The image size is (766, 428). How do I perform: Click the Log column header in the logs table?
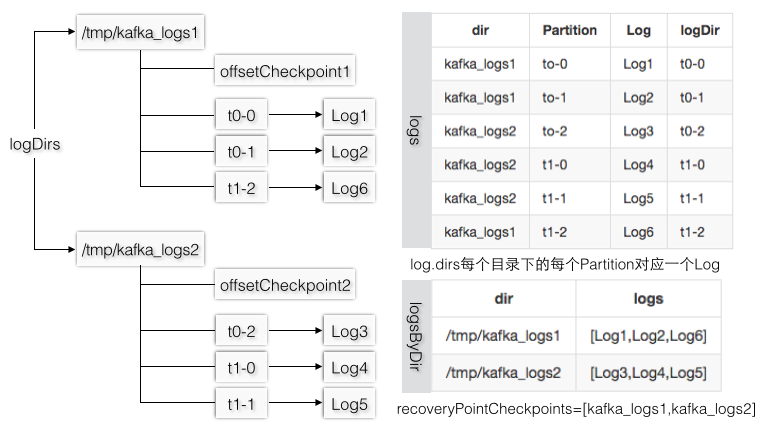639,30
